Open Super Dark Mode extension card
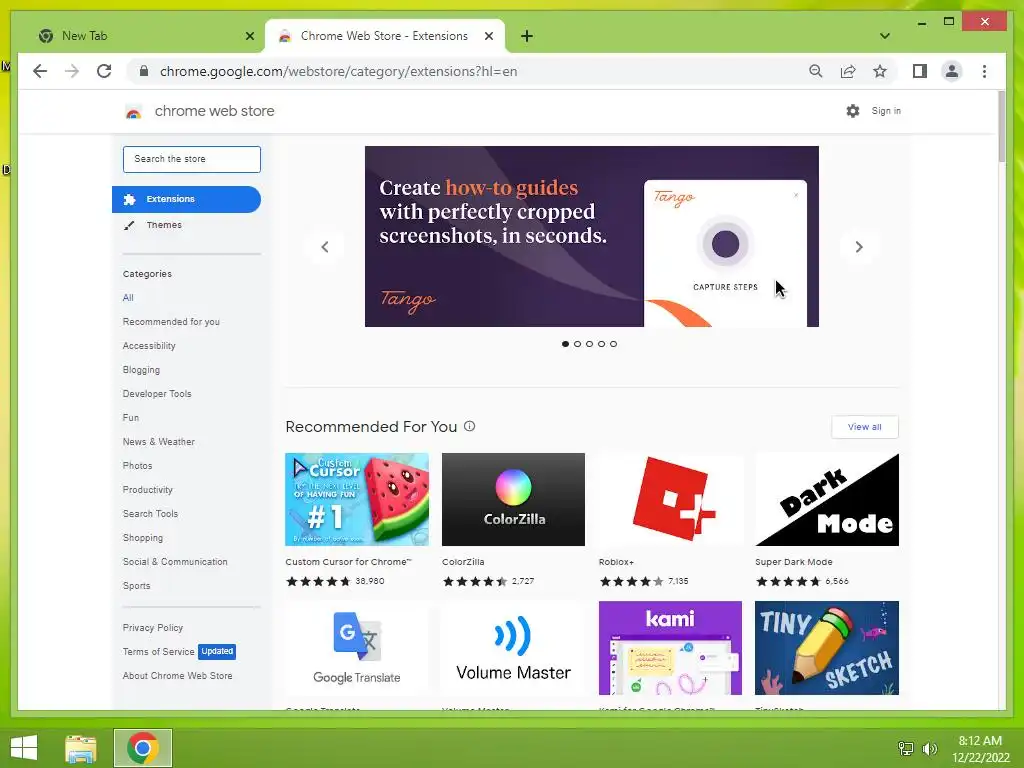 coord(827,520)
